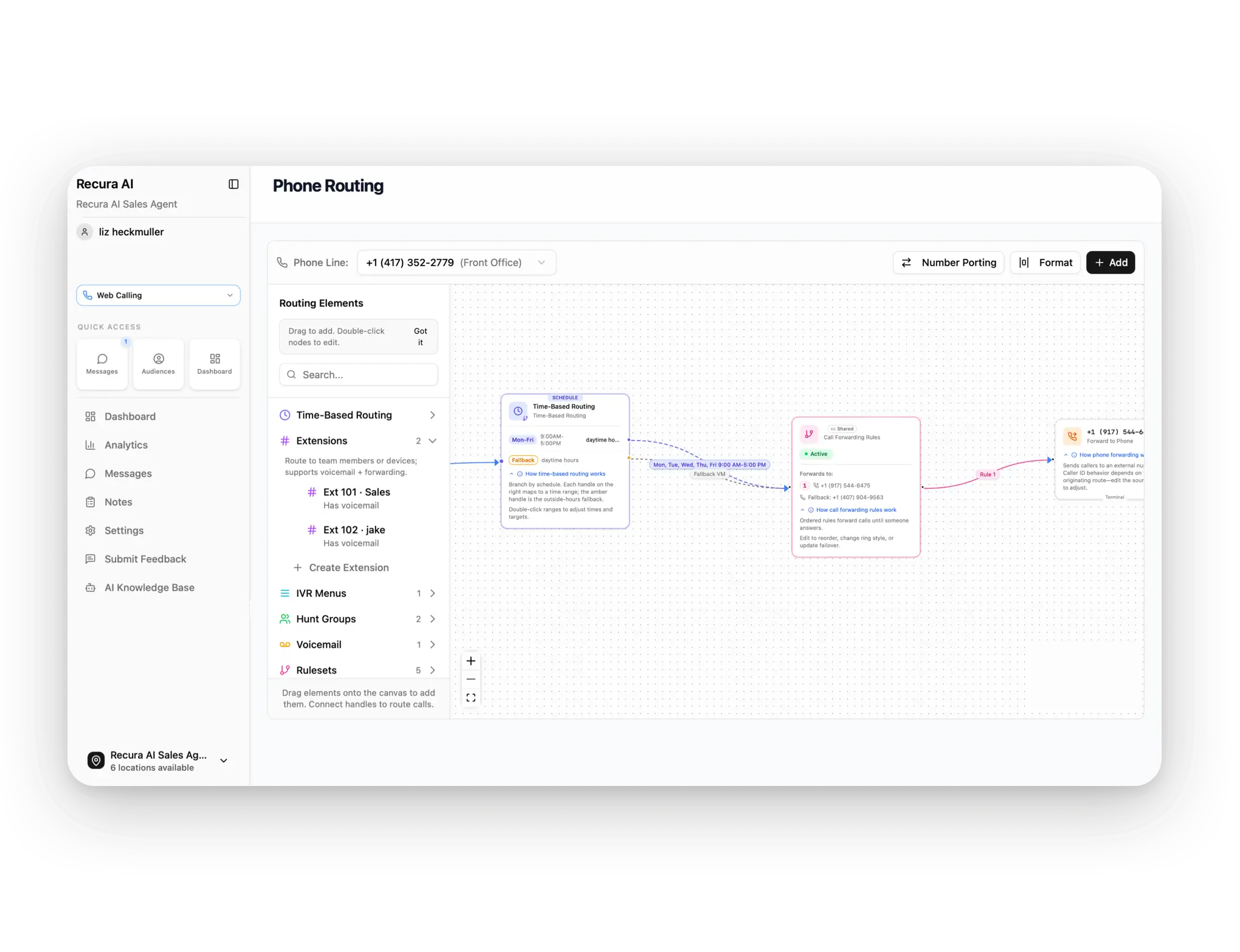Click the clock icon in the schedule node
The width and height of the screenshot is (1240, 952).
518,411
